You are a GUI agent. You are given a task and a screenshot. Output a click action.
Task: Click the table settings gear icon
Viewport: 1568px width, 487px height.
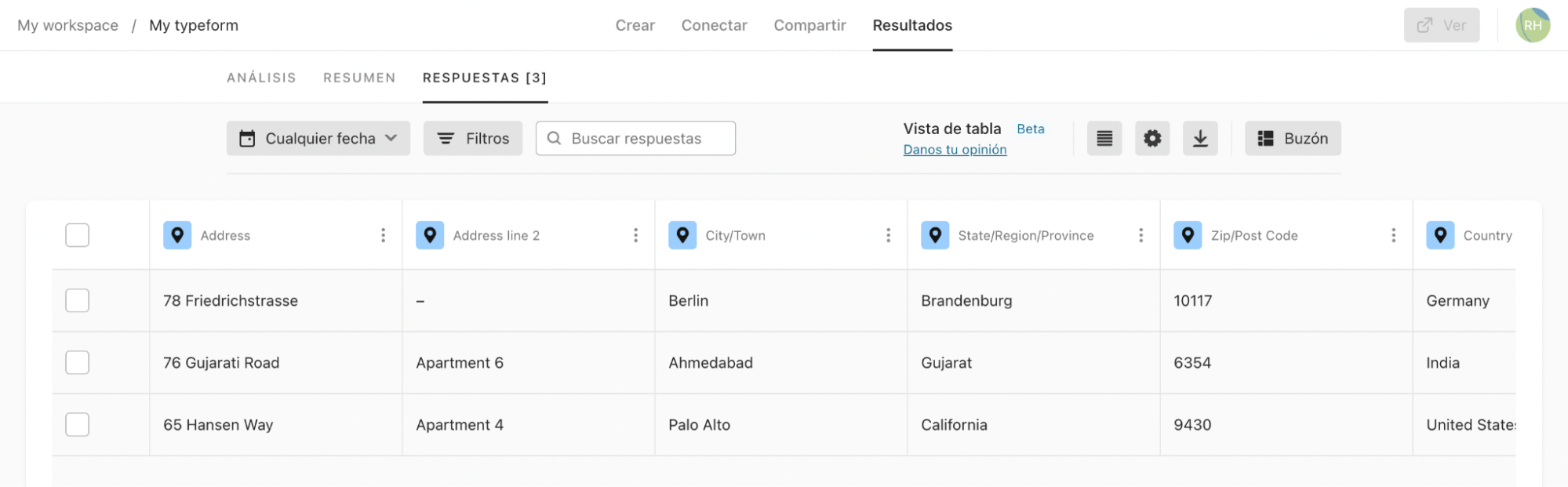tap(1151, 139)
